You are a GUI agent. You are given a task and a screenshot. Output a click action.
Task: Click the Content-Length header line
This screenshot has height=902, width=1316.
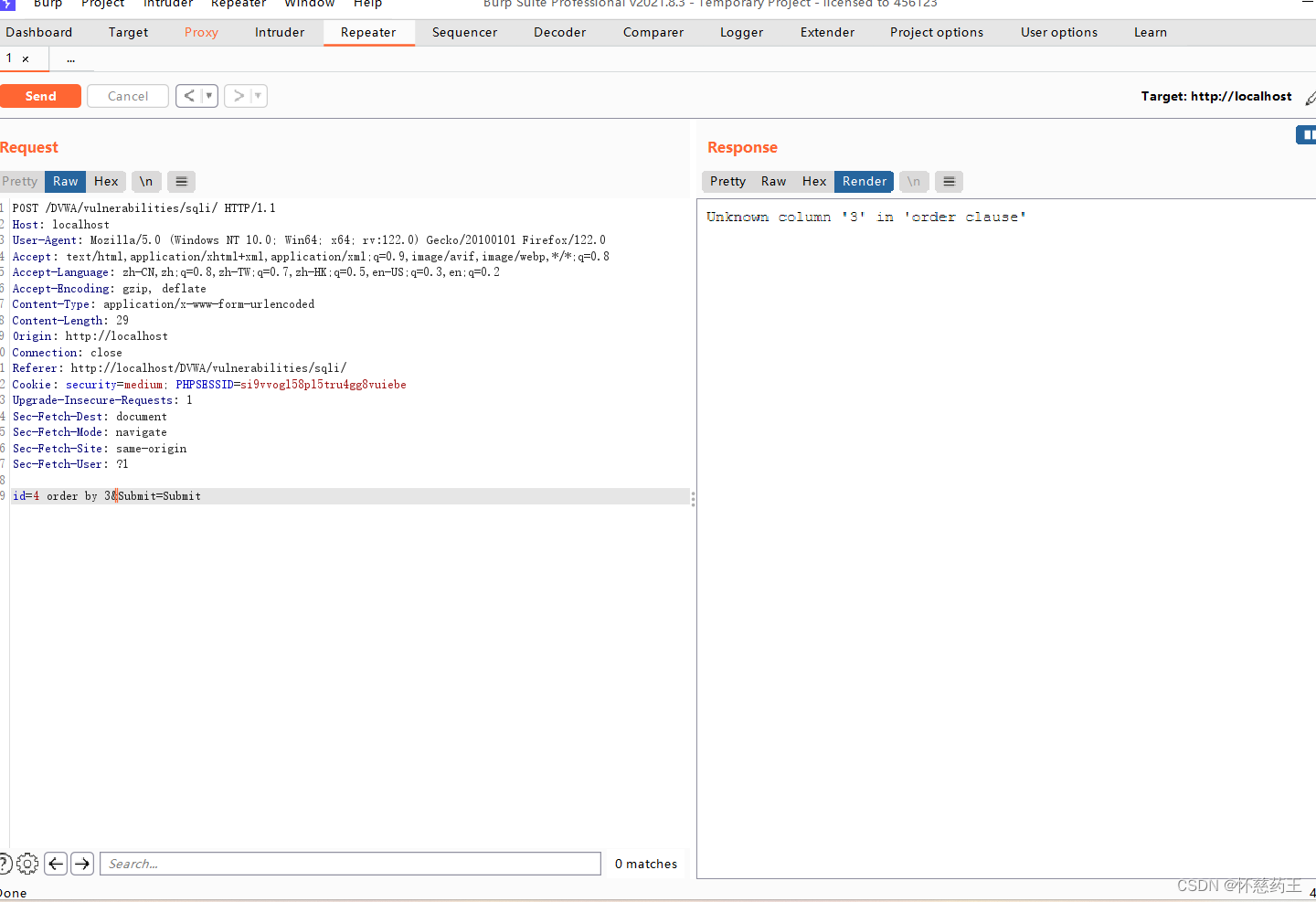coord(70,321)
